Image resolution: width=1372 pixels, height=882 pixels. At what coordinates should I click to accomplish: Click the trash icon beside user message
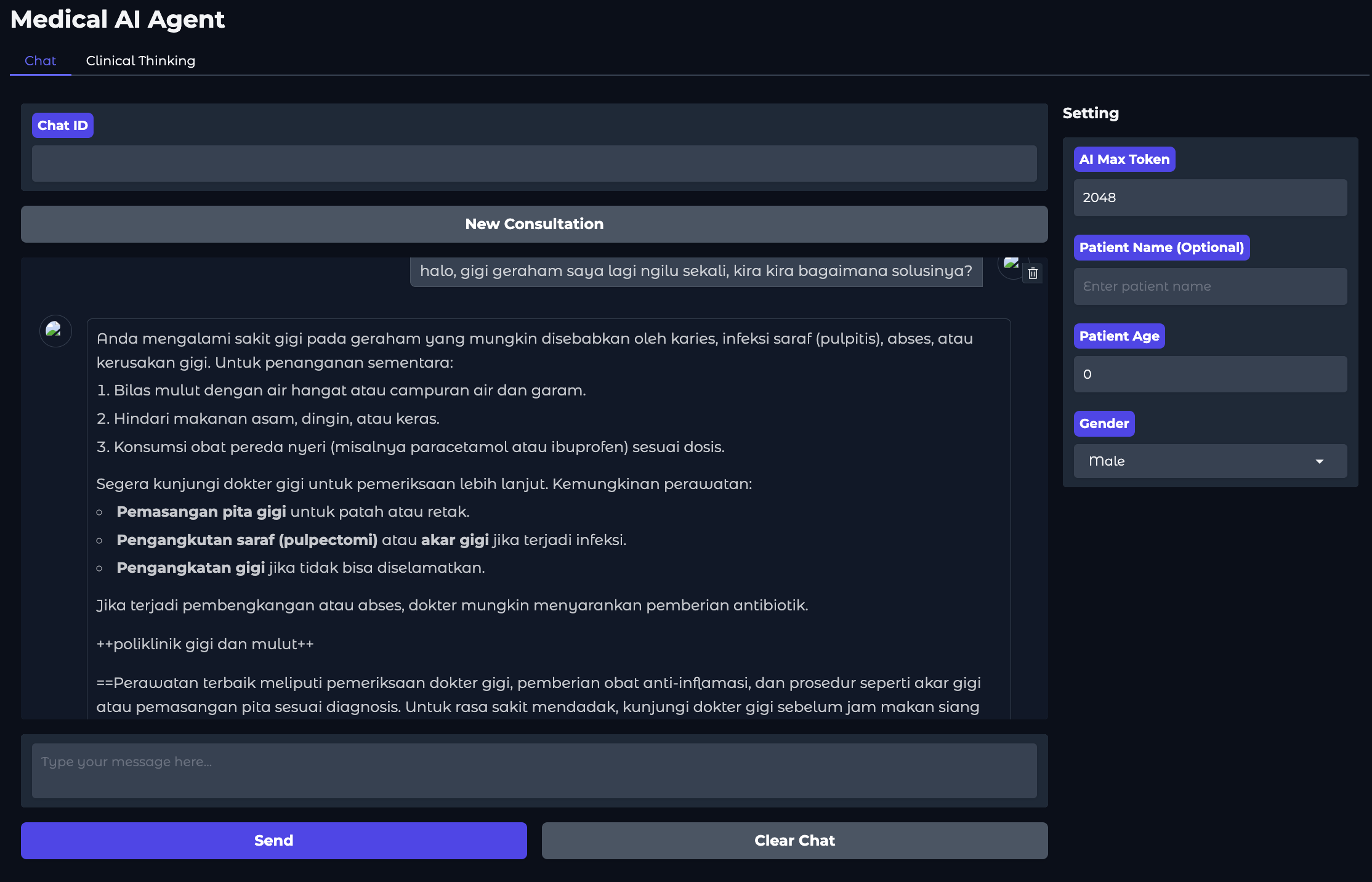[x=1033, y=273]
